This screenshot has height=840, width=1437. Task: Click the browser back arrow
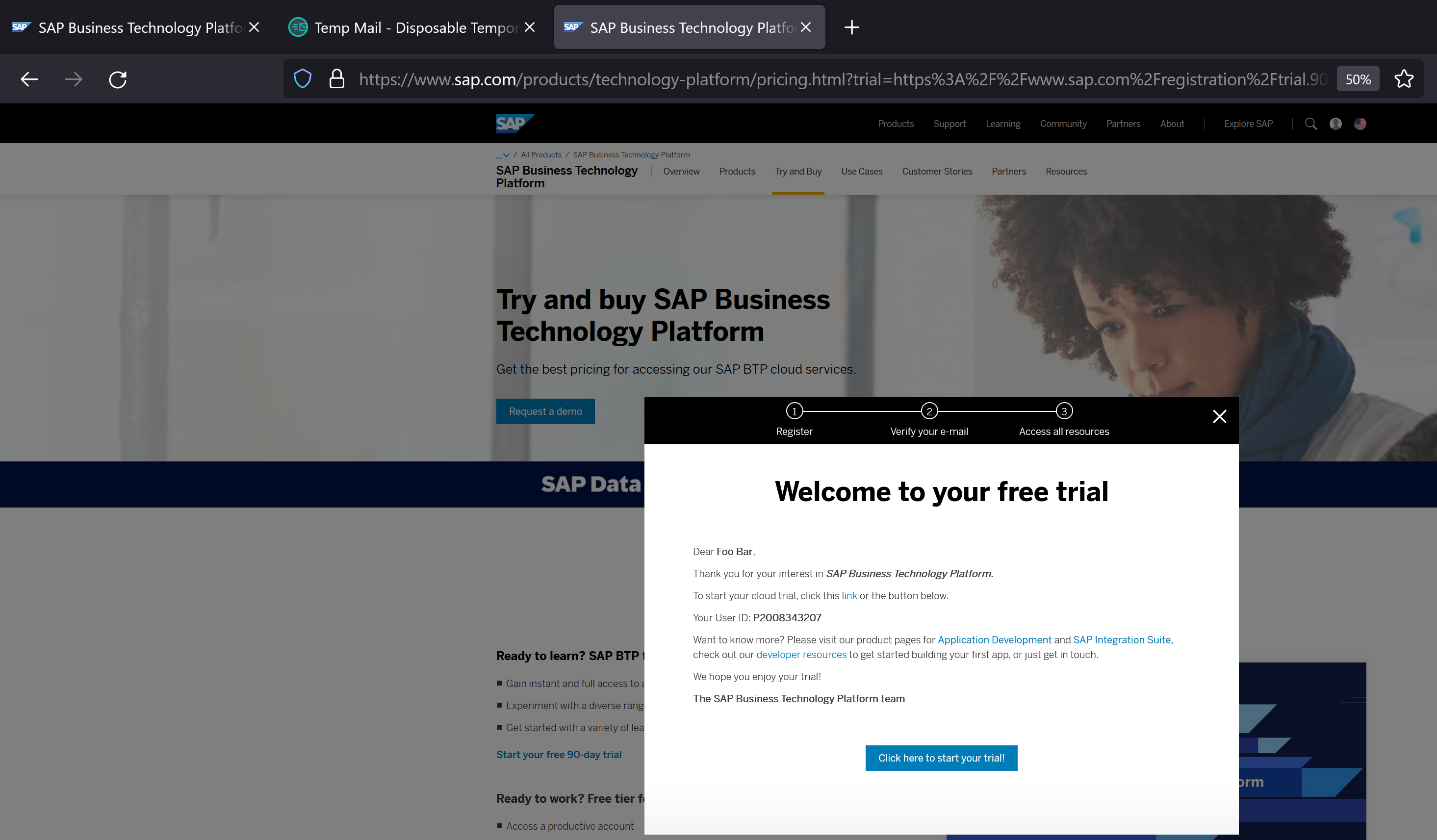point(29,79)
